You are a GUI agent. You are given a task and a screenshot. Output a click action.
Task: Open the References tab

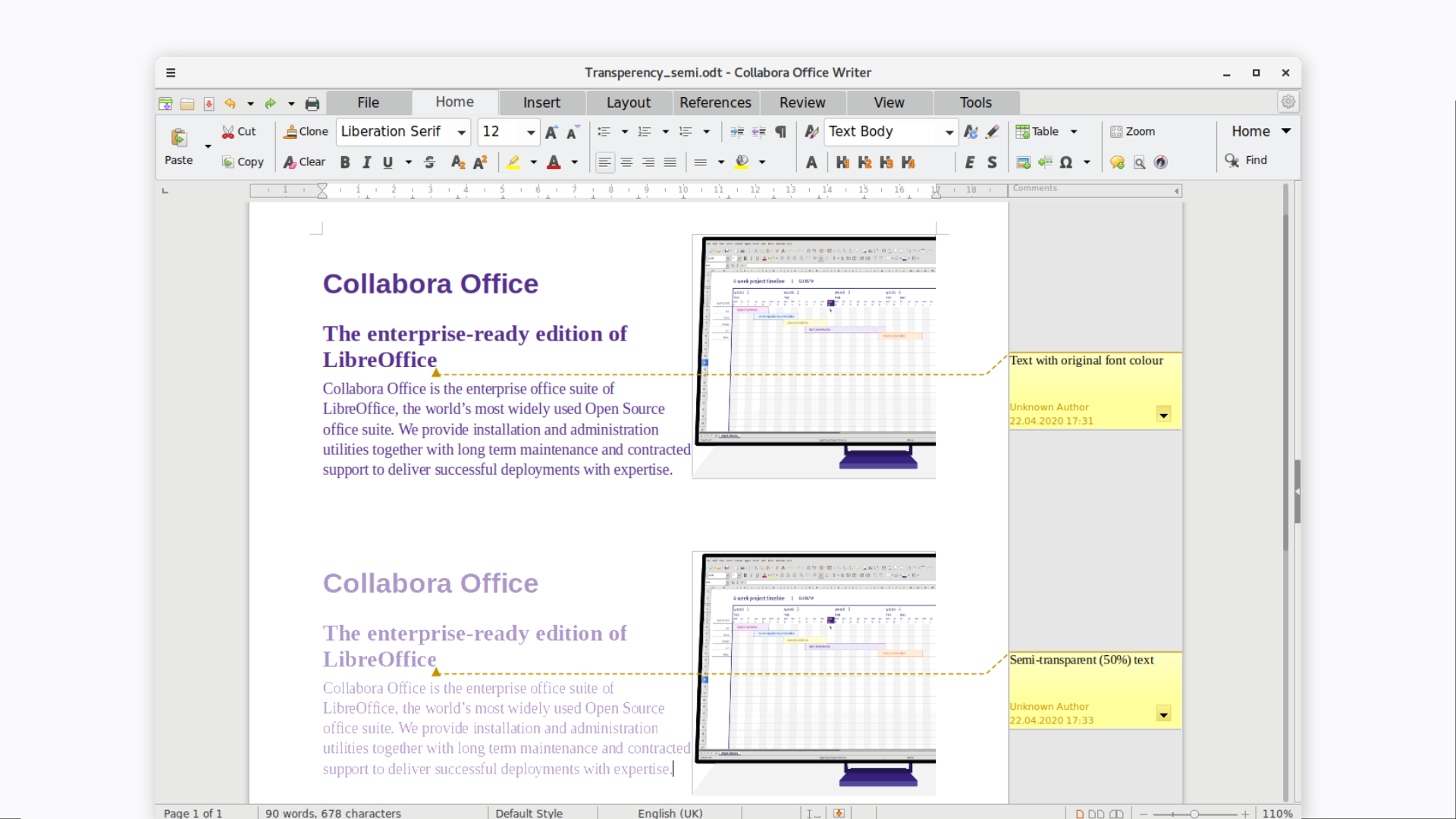715,102
